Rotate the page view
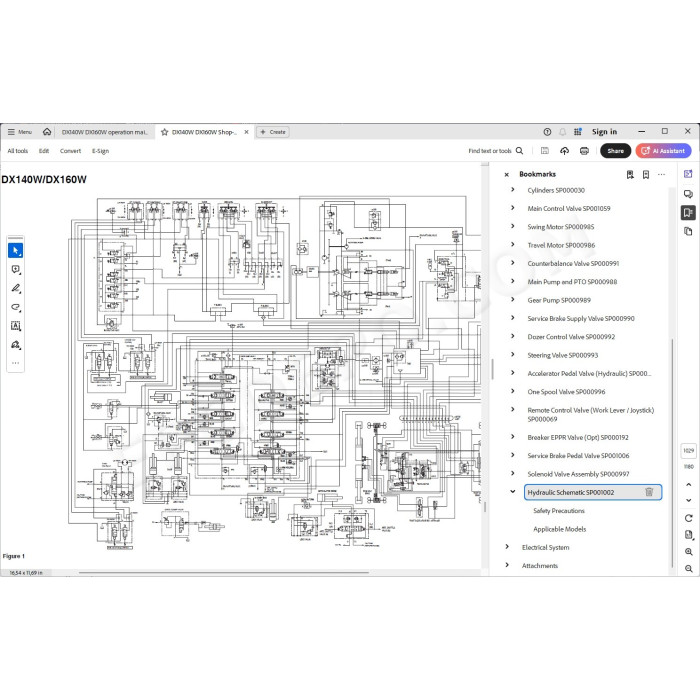The image size is (700, 700). [688, 518]
